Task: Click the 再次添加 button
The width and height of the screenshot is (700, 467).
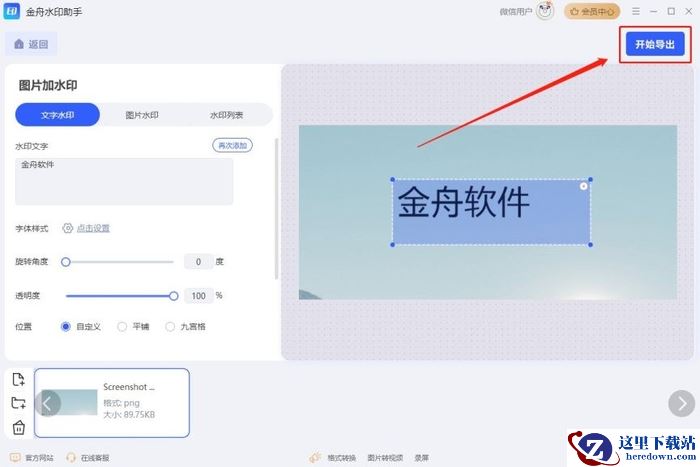Action: pos(232,145)
